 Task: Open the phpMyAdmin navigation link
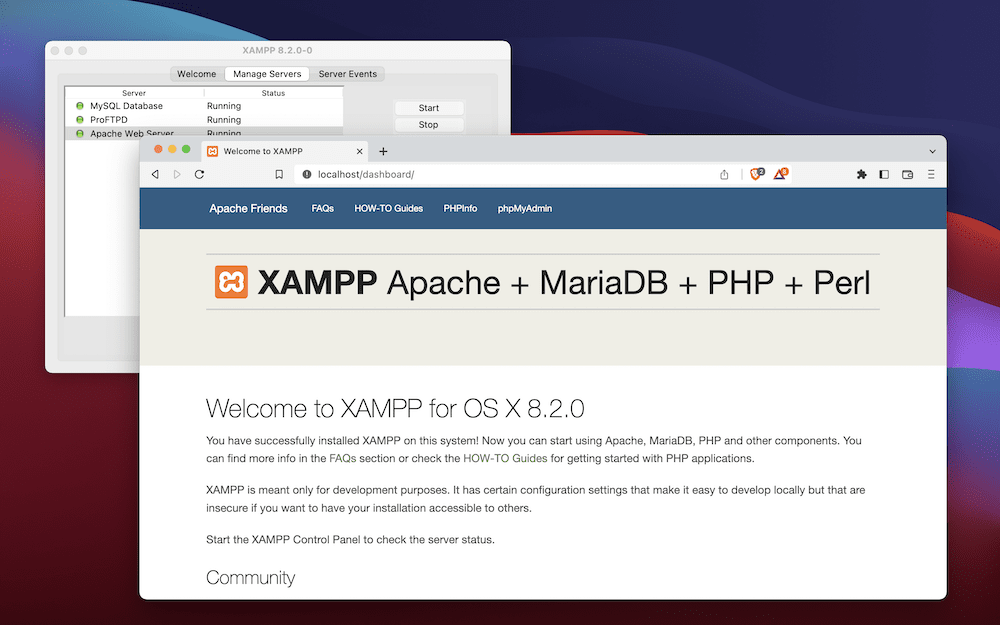[524, 208]
